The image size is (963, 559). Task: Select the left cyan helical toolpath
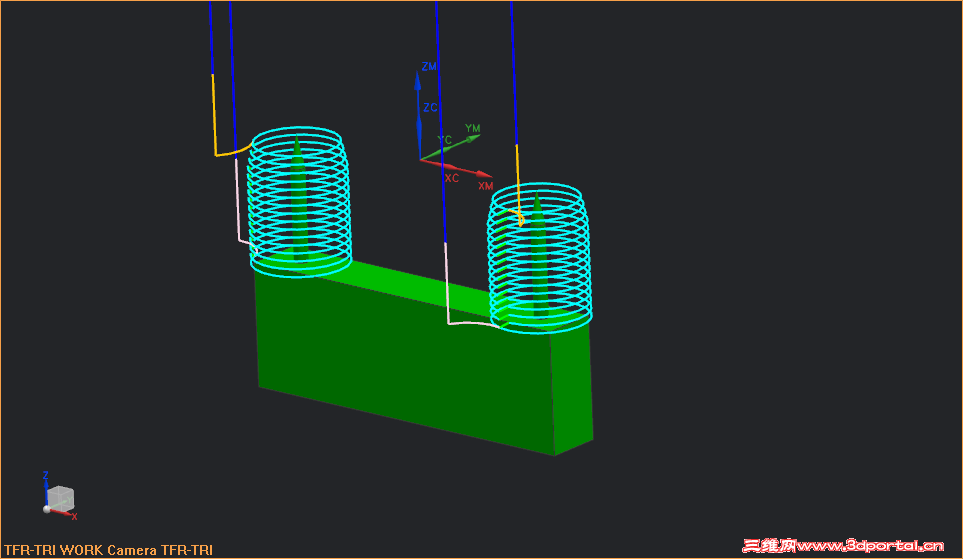pyautogui.click(x=299, y=202)
